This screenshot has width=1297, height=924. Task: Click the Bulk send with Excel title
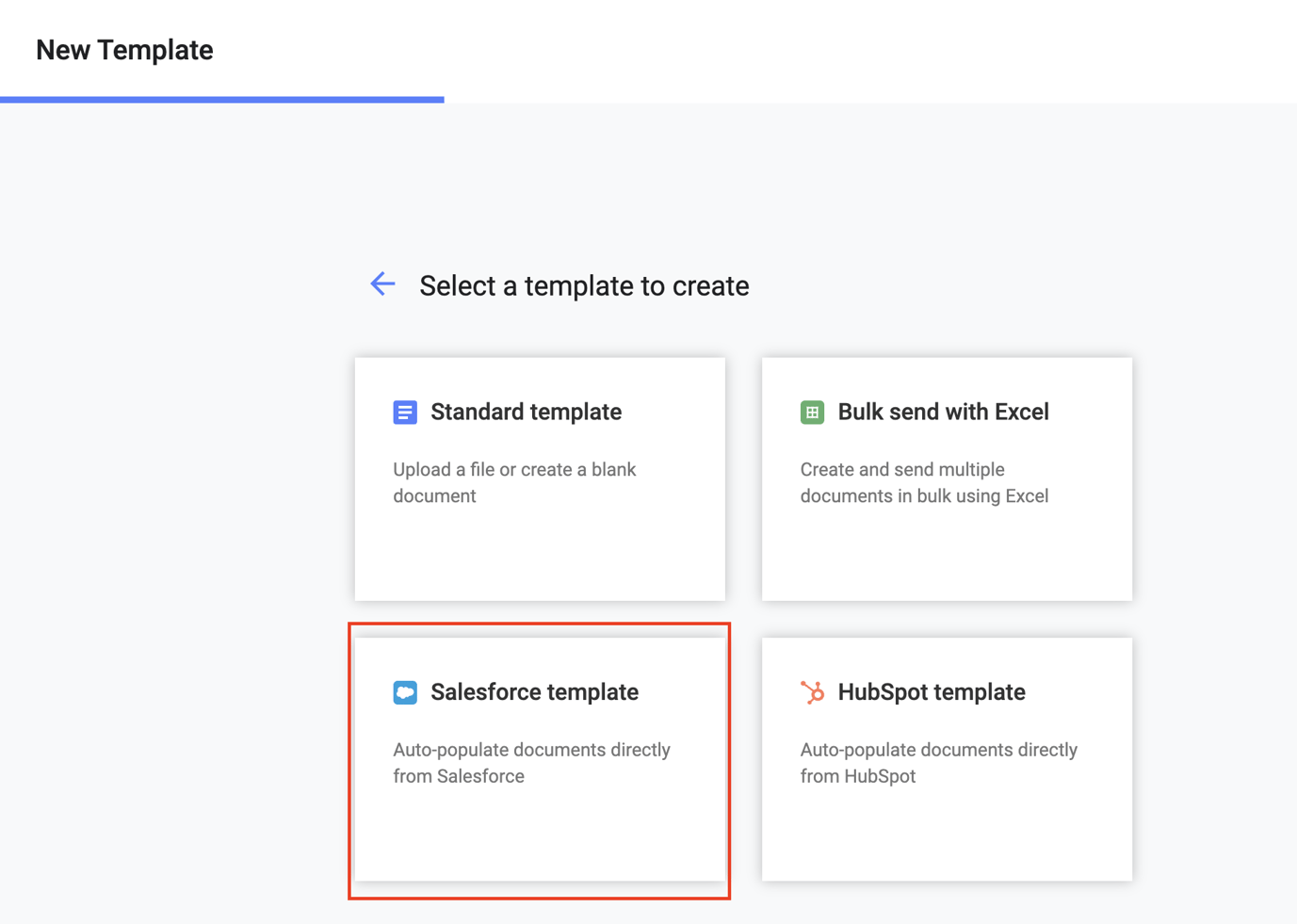[x=943, y=412]
